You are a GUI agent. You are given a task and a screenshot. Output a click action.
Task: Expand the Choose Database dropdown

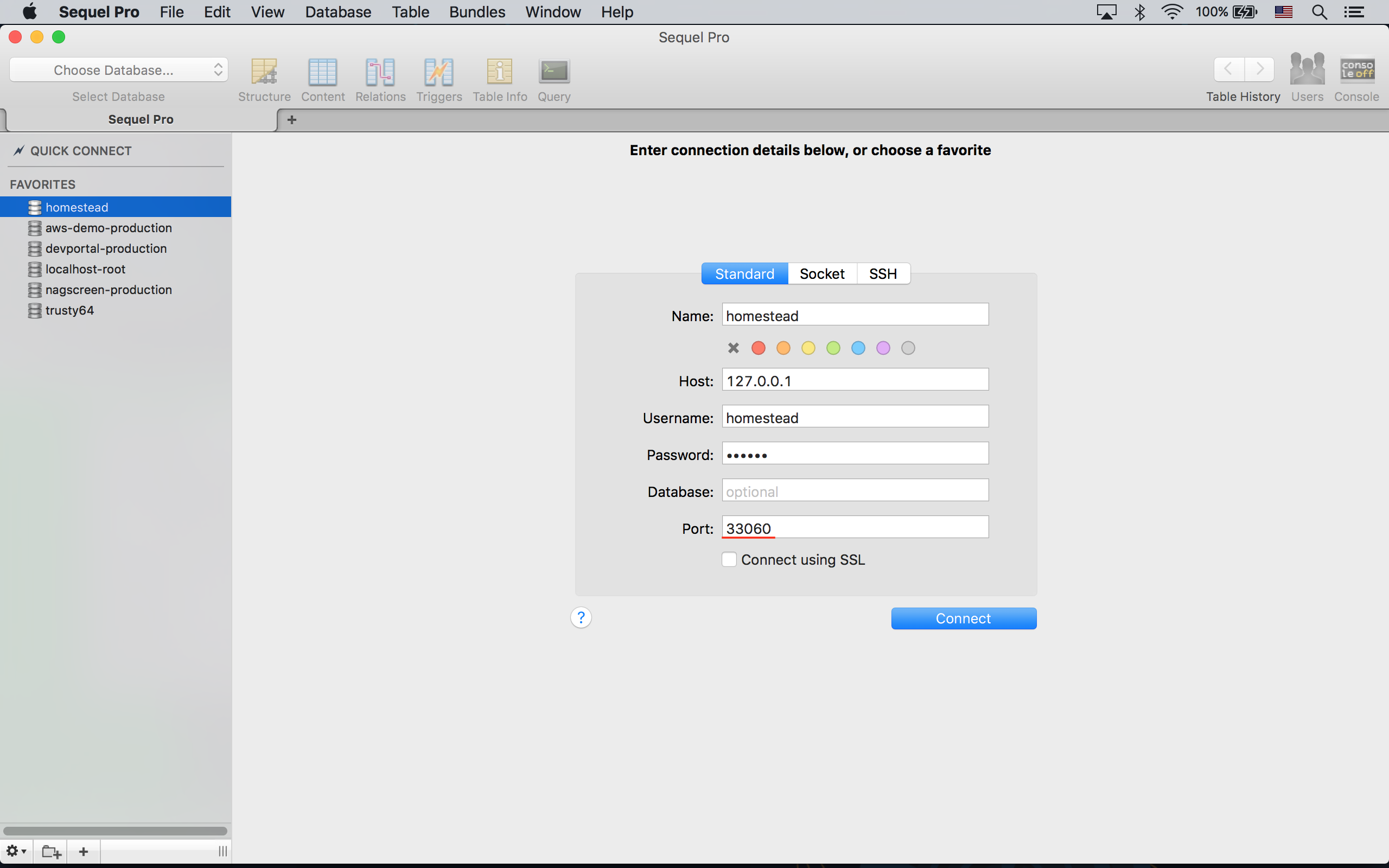119,70
